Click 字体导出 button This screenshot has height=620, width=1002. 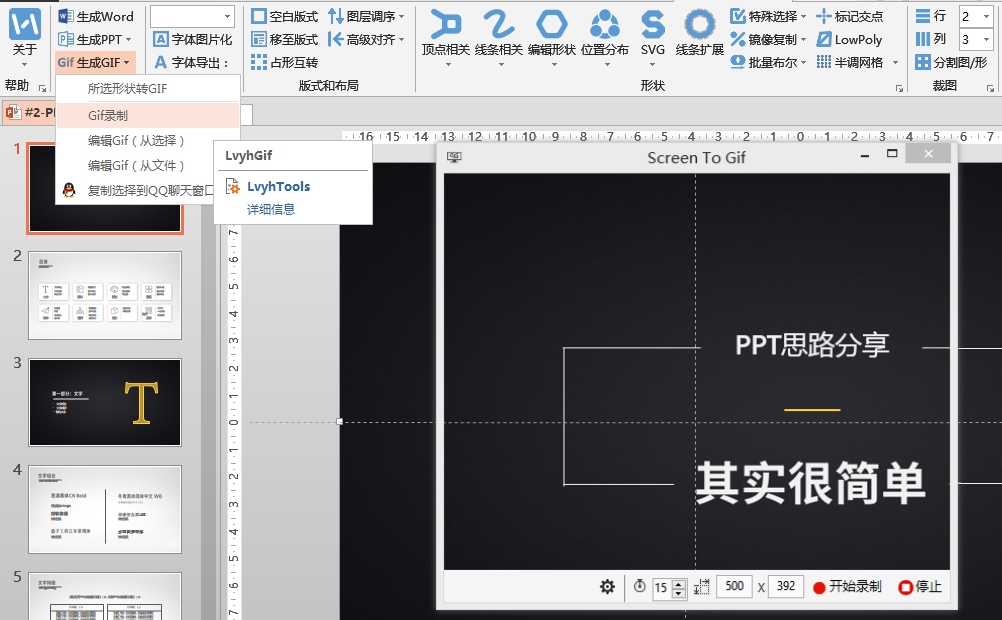tap(192, 63)
